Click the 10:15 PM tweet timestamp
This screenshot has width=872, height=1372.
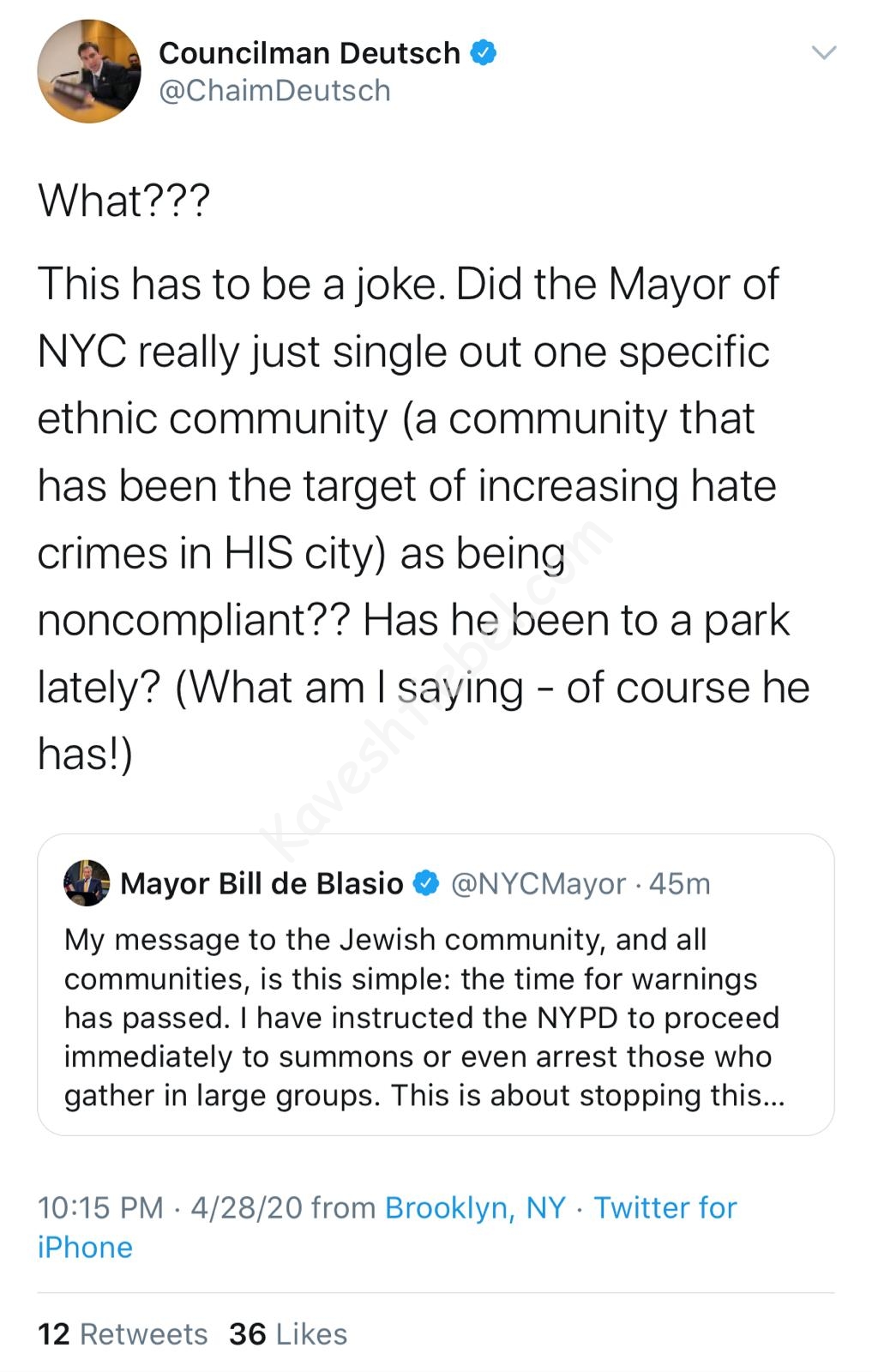[x=100, y=1207]
